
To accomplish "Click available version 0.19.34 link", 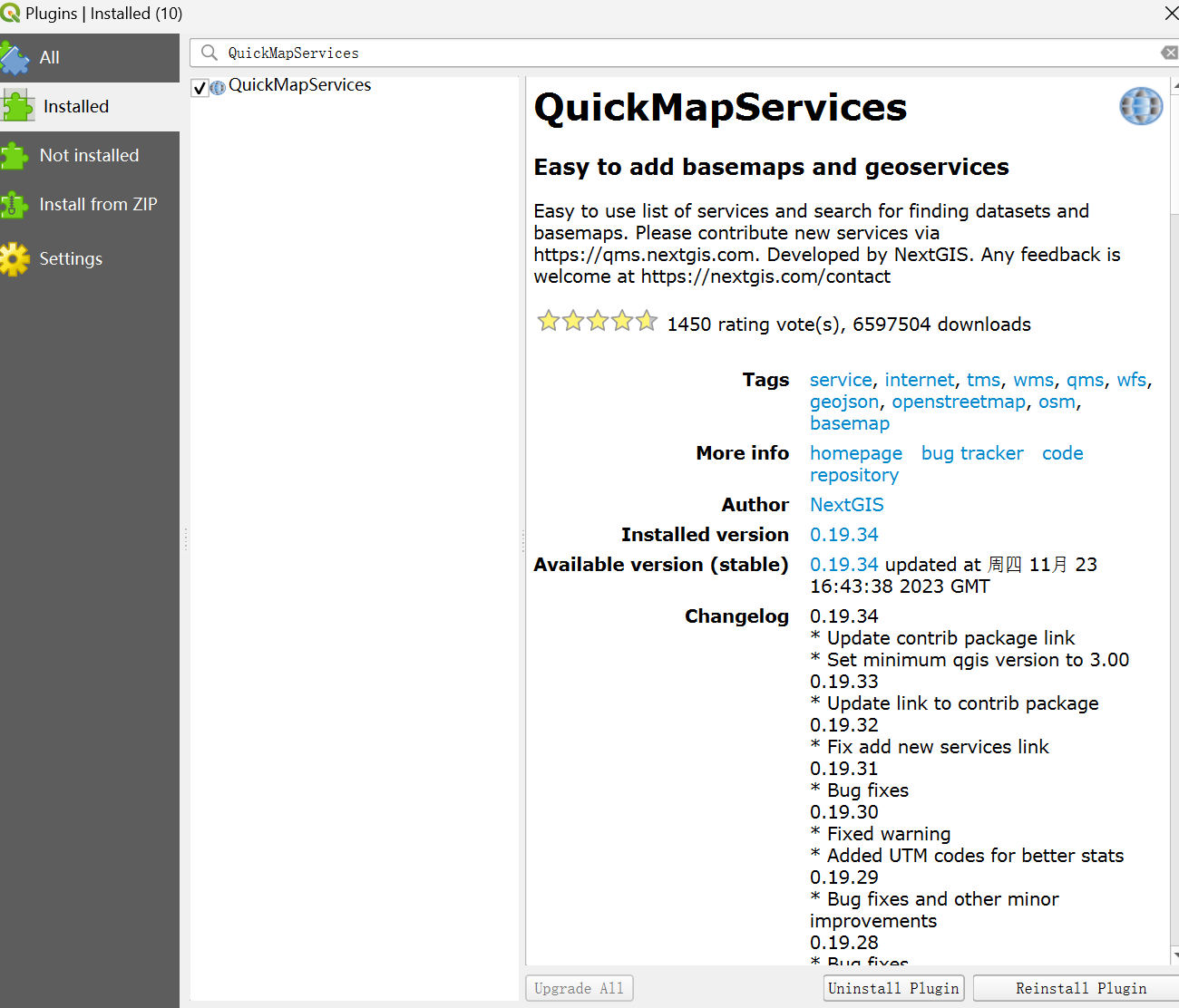I will (844, 565).
